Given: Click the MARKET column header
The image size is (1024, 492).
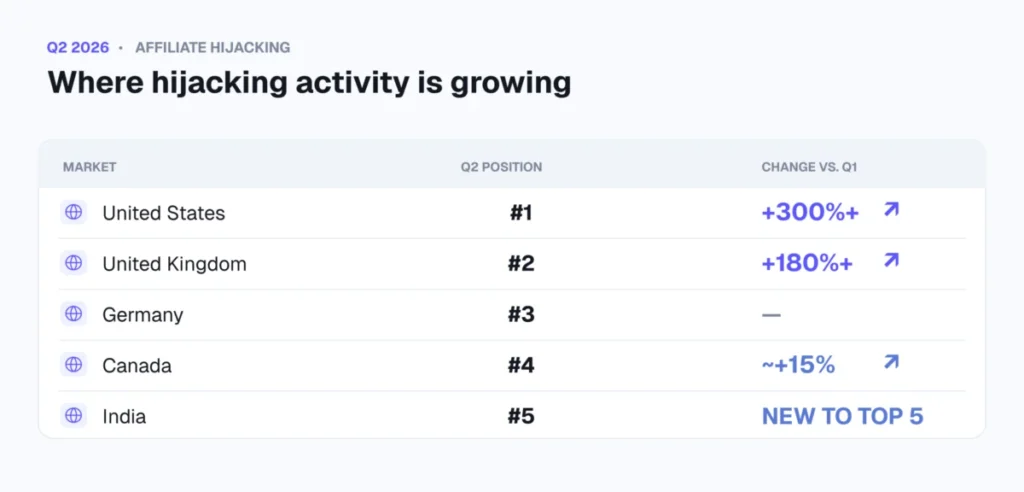Looking at the screenshot, I should pyautogui.click(x=89, y=167).
